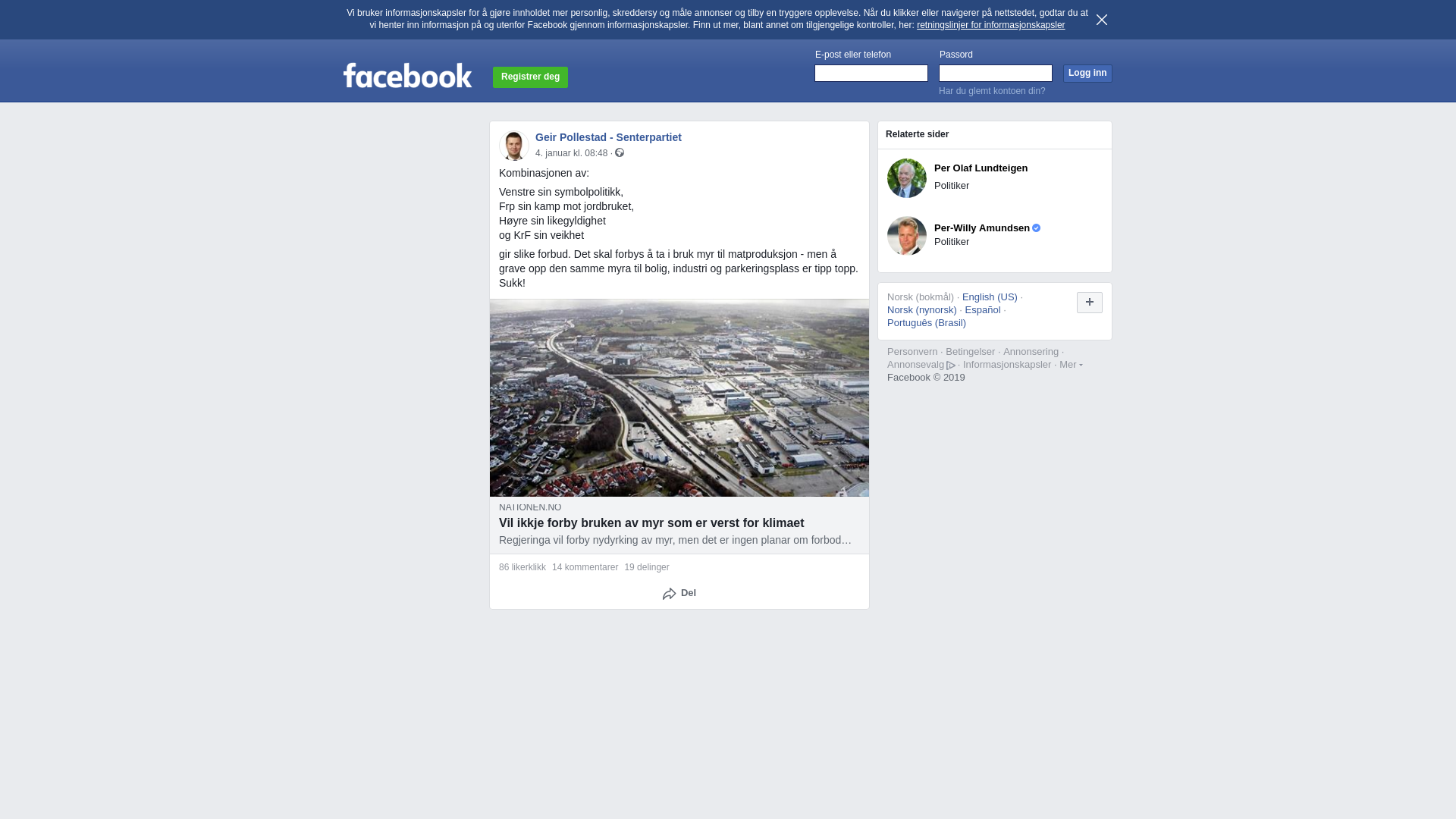The height and width of the screenshot is (819, 1456).
Task: Share the post with the Del button
Action: pyautogui.click(x=679, y=593)
